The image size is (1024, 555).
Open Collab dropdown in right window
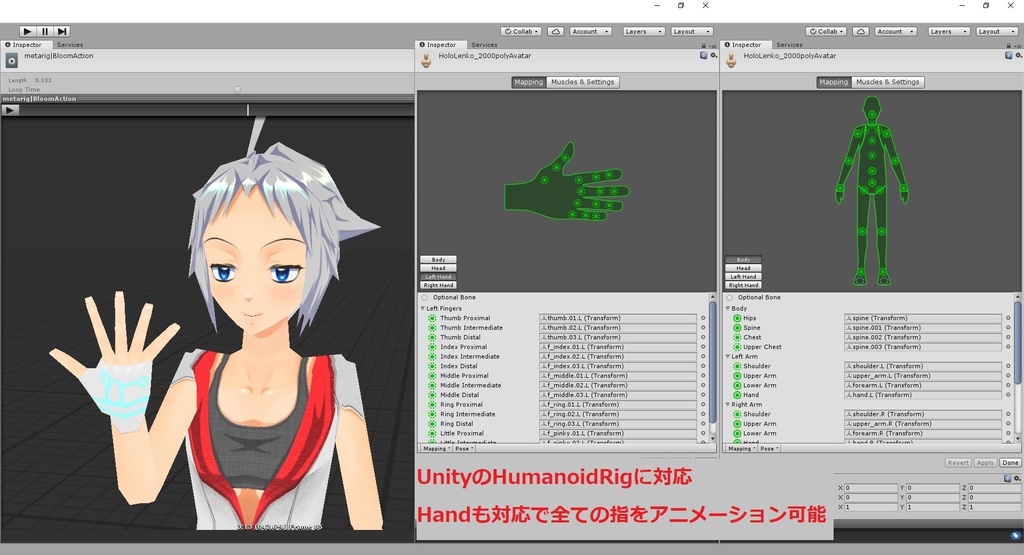pos(825,31)
